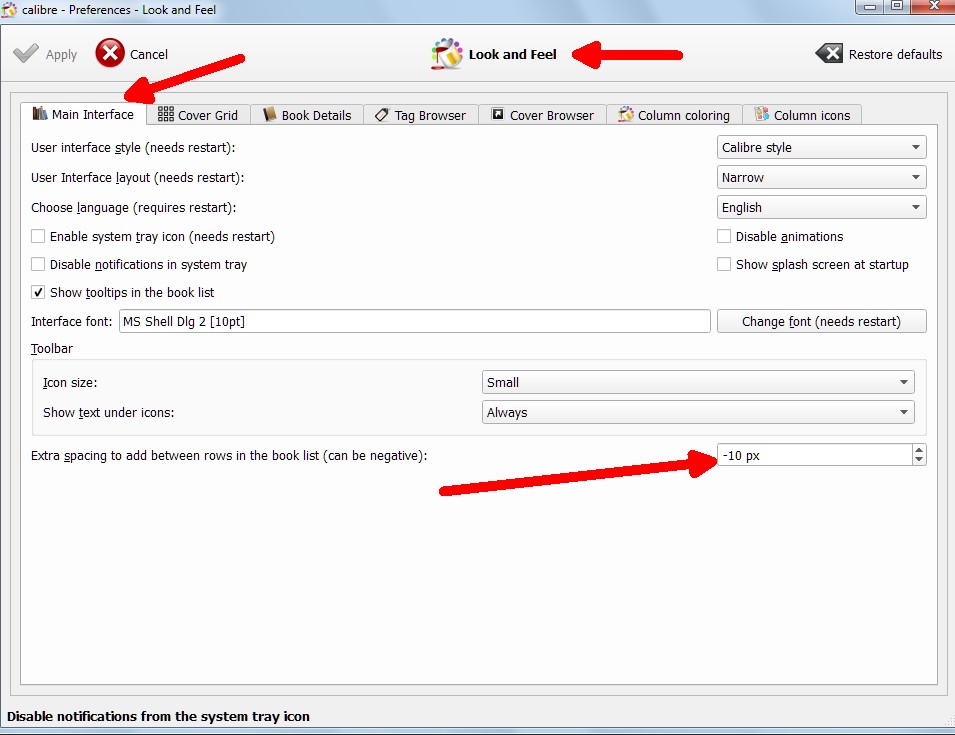Click Change font (needs restart) button
Screen dimensions: 955x735
coord(822,322)
